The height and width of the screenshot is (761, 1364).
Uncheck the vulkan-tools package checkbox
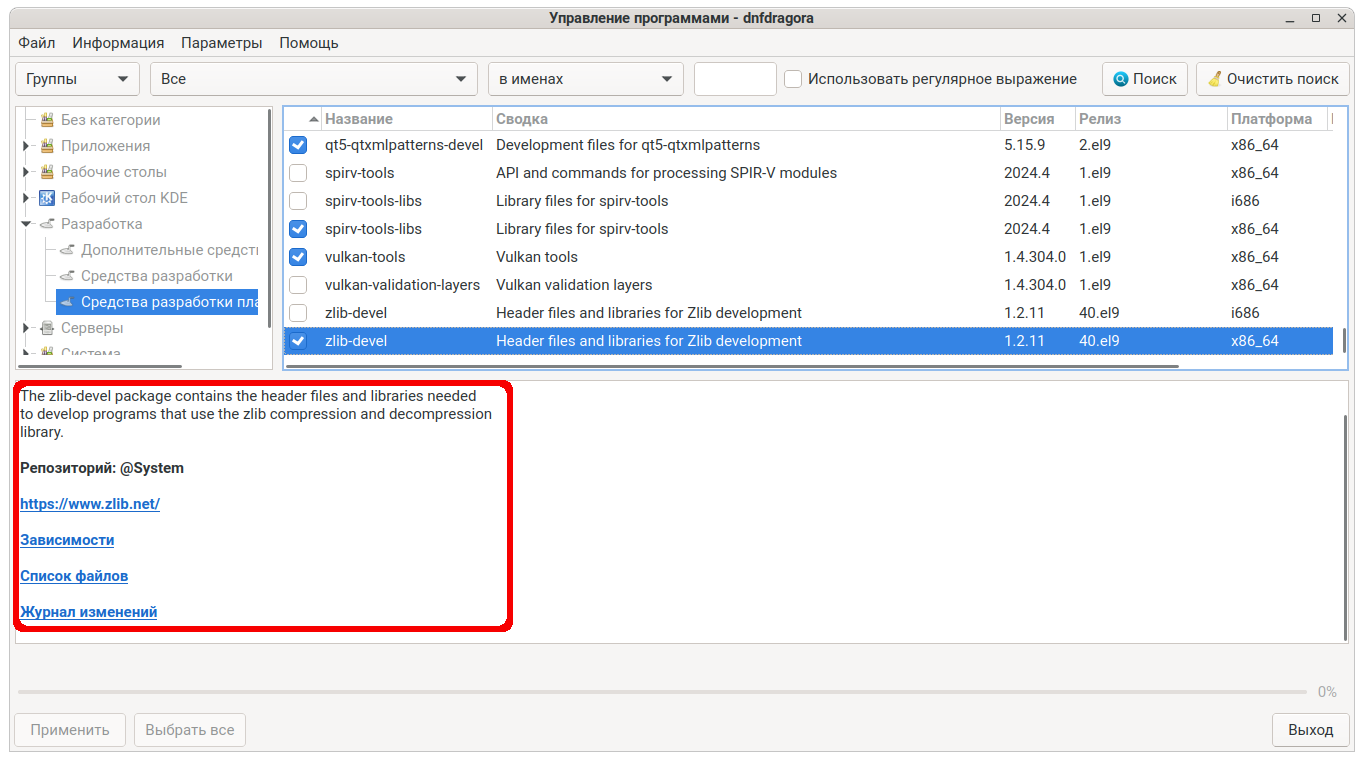click(x=298, y=257)
